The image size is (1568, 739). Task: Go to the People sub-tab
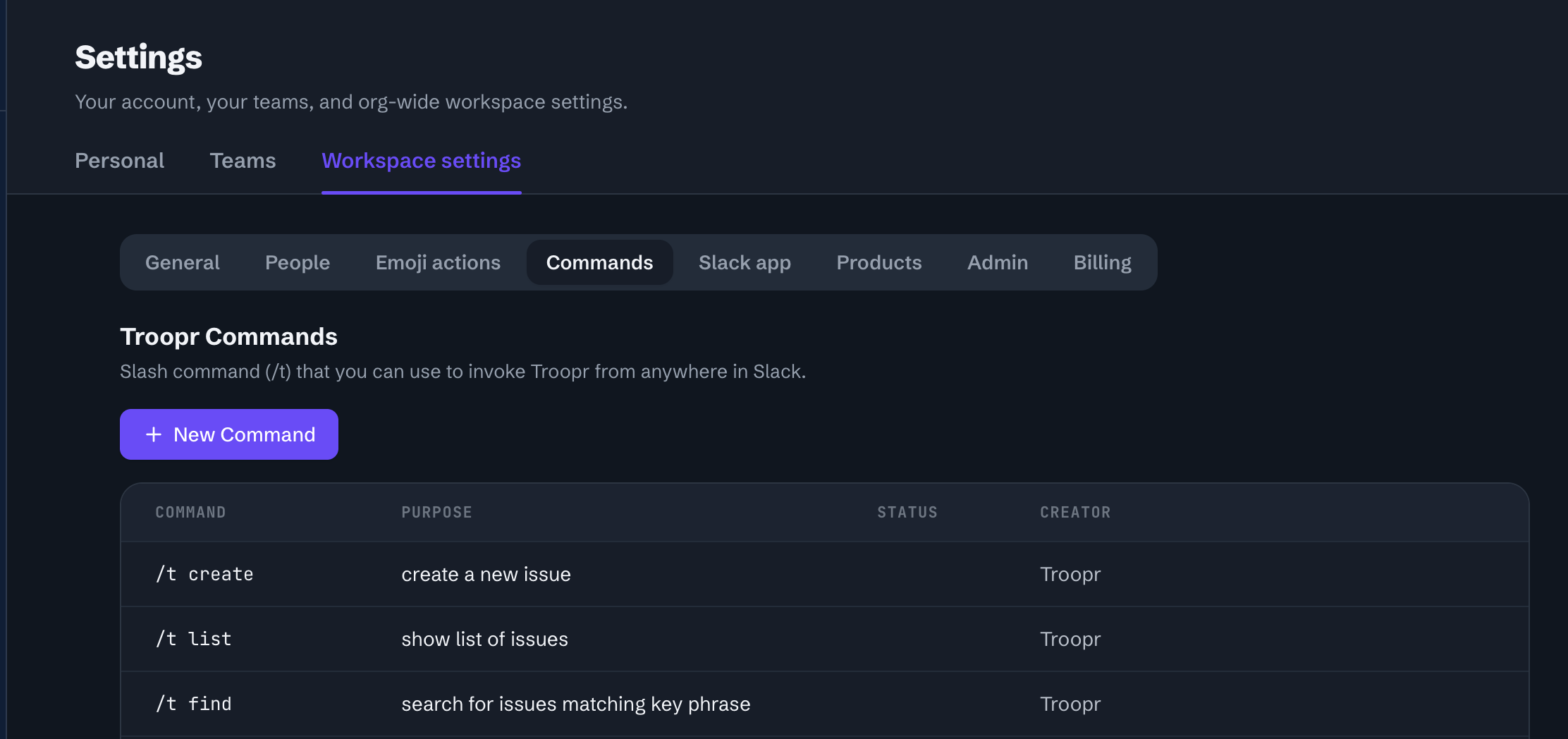click(x=298, y=262)
